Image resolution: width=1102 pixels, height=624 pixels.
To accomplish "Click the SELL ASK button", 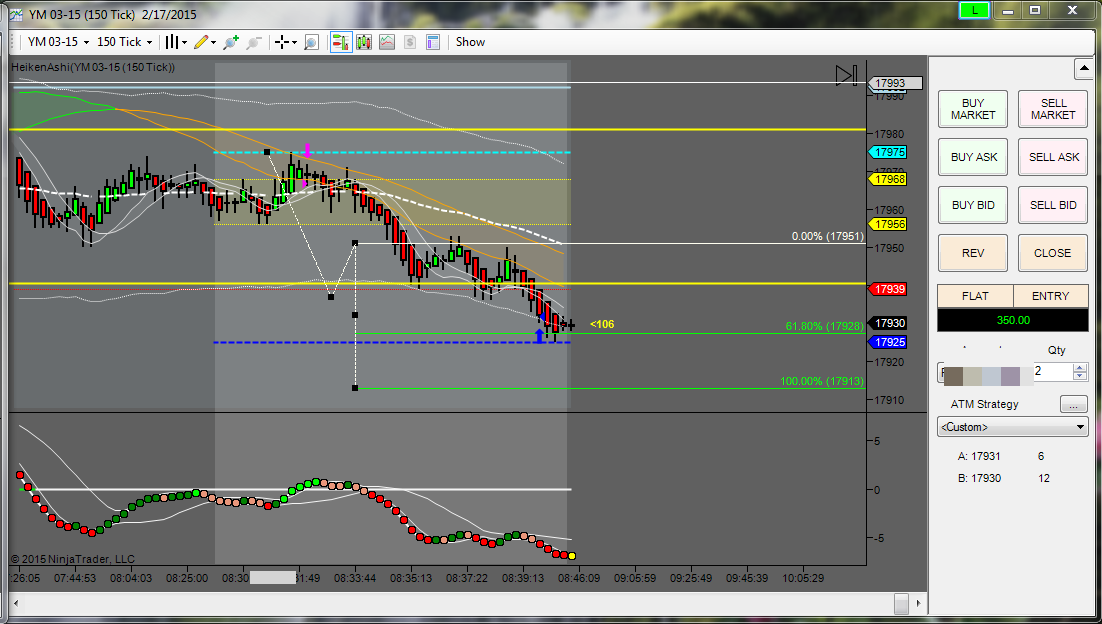I will pos(1053,157).
